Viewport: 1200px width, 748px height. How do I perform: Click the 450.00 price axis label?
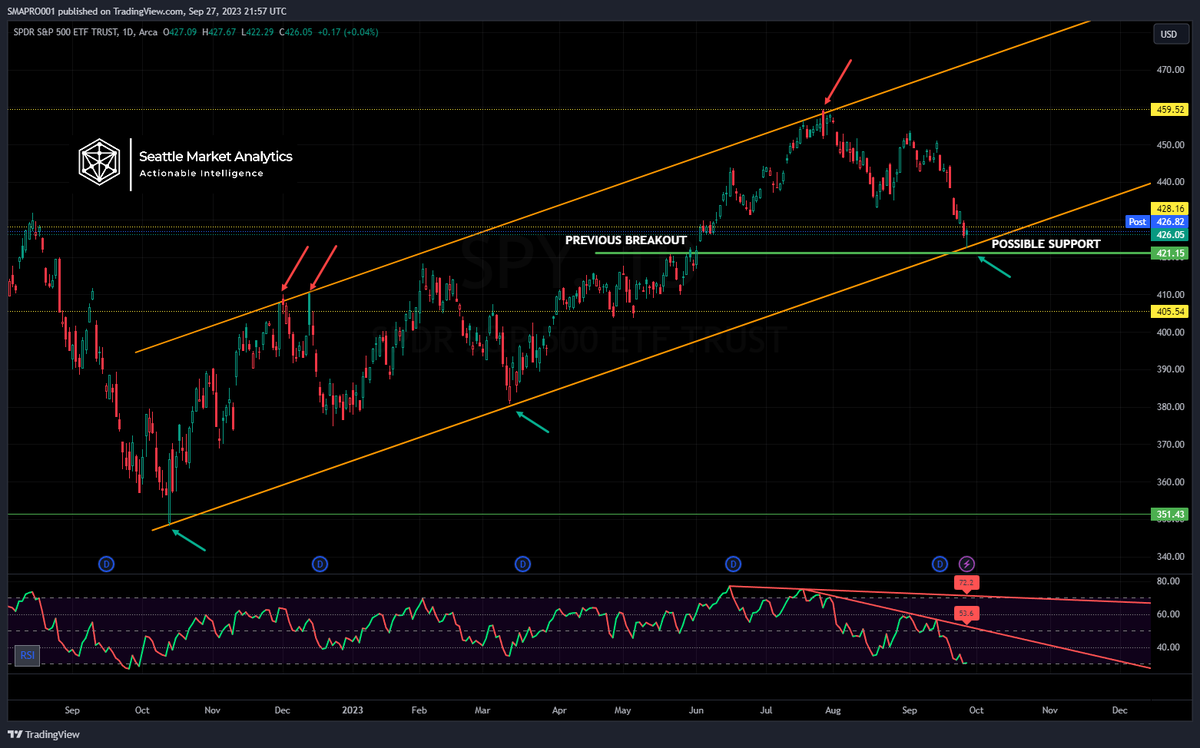[x=1170, y=145]
